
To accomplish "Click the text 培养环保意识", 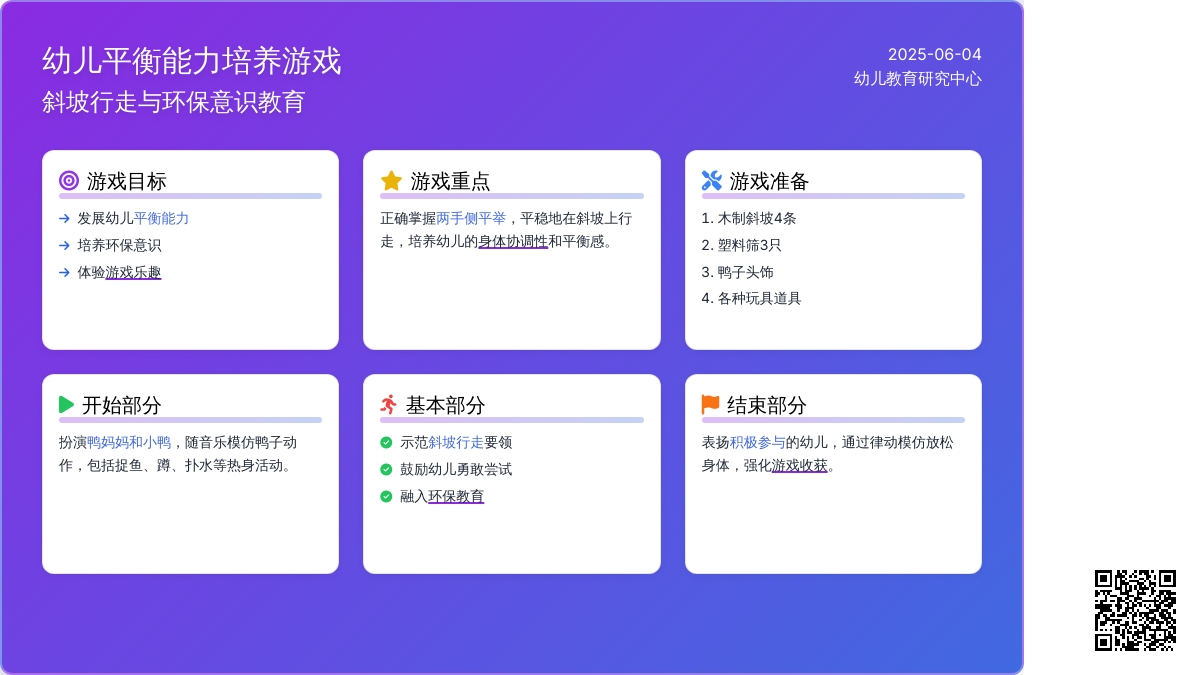I will (x=119, y=245).
